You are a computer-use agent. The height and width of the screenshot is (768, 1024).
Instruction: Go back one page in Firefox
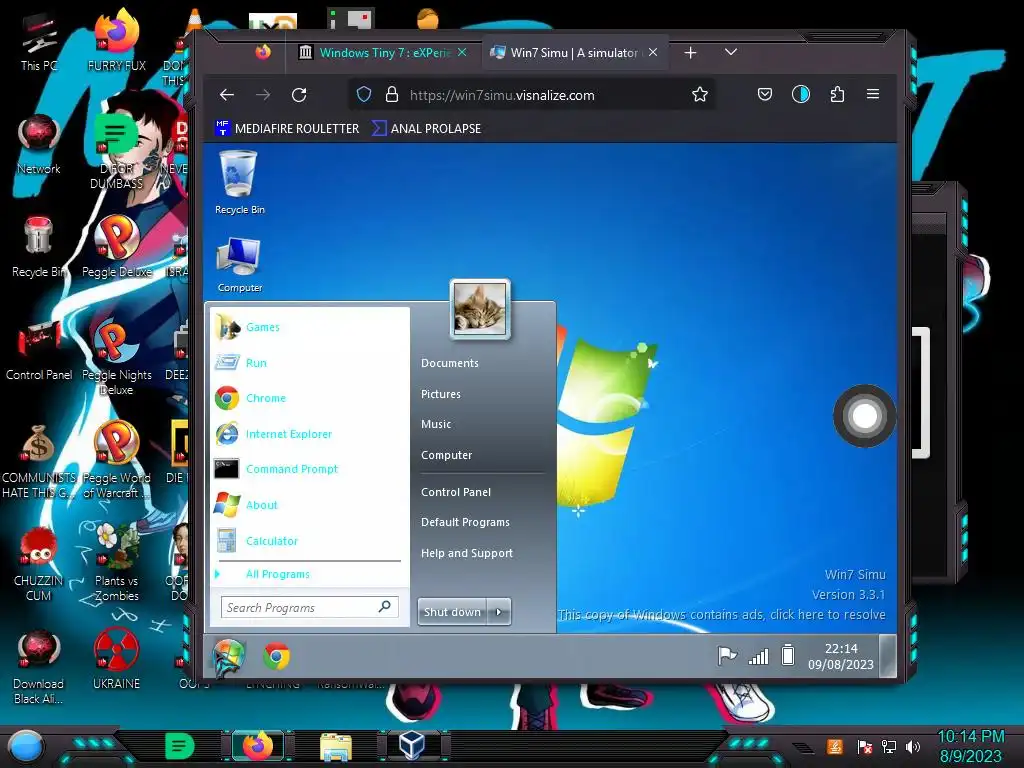click(x=227, y=95)
